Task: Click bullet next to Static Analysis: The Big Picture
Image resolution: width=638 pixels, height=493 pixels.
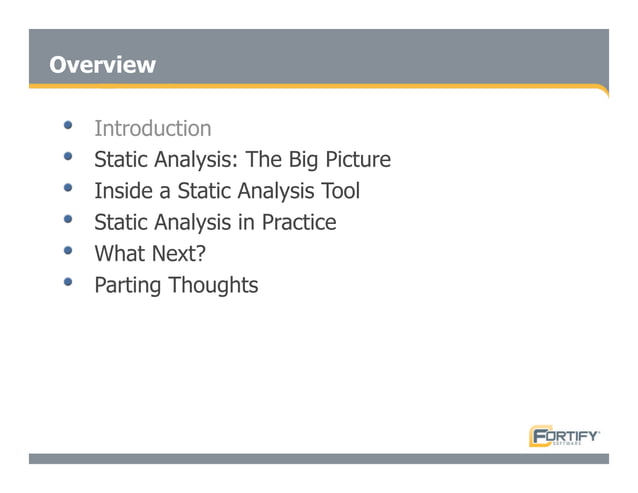Action: tap(68, 156)
